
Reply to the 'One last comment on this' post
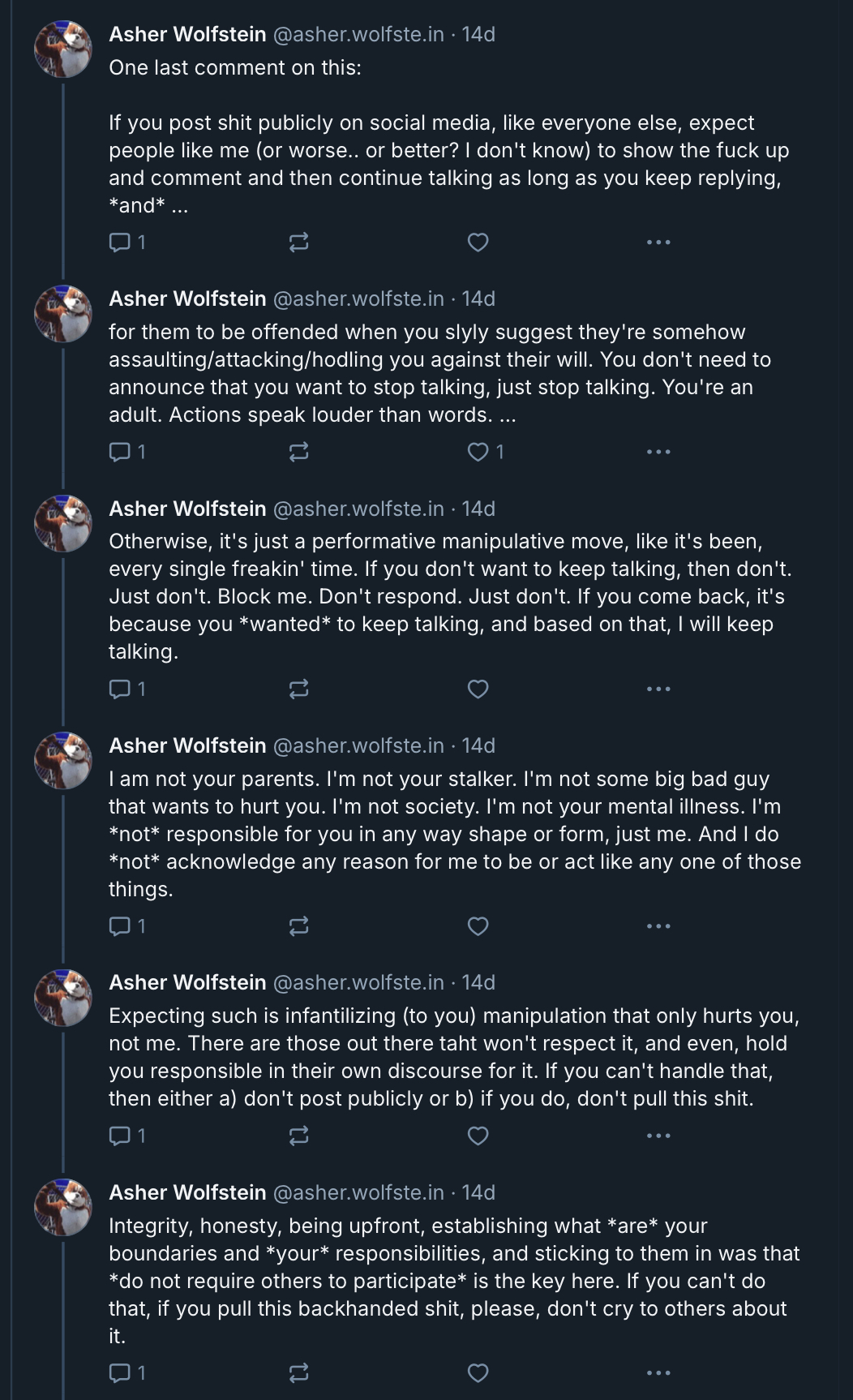pos(127,242)
